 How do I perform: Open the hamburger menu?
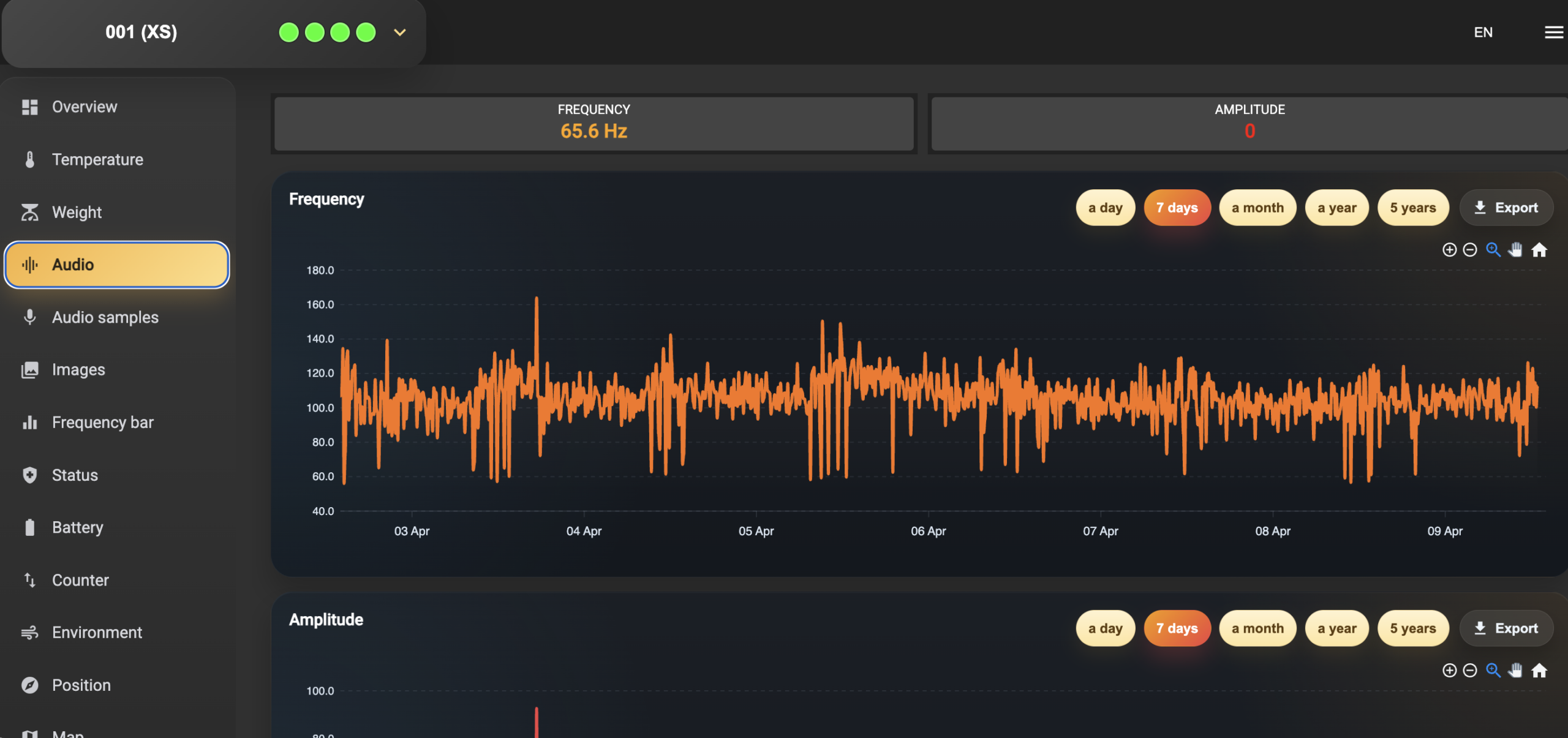click(x=1554, y=32)
